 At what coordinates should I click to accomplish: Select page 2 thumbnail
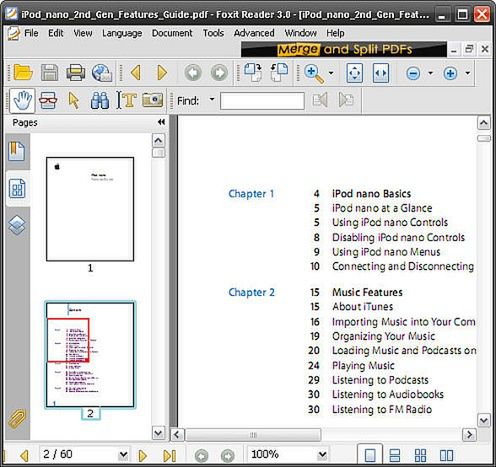pos(90,355)
